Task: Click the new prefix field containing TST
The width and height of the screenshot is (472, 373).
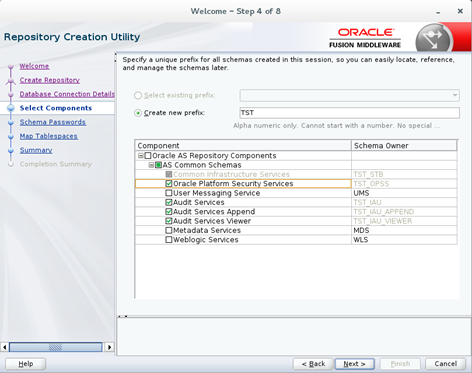Action: coord(349,113)
